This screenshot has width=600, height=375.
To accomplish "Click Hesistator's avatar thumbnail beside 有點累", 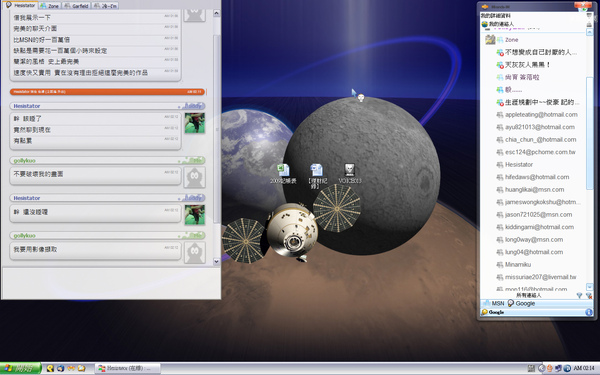I will click(195, 123).
